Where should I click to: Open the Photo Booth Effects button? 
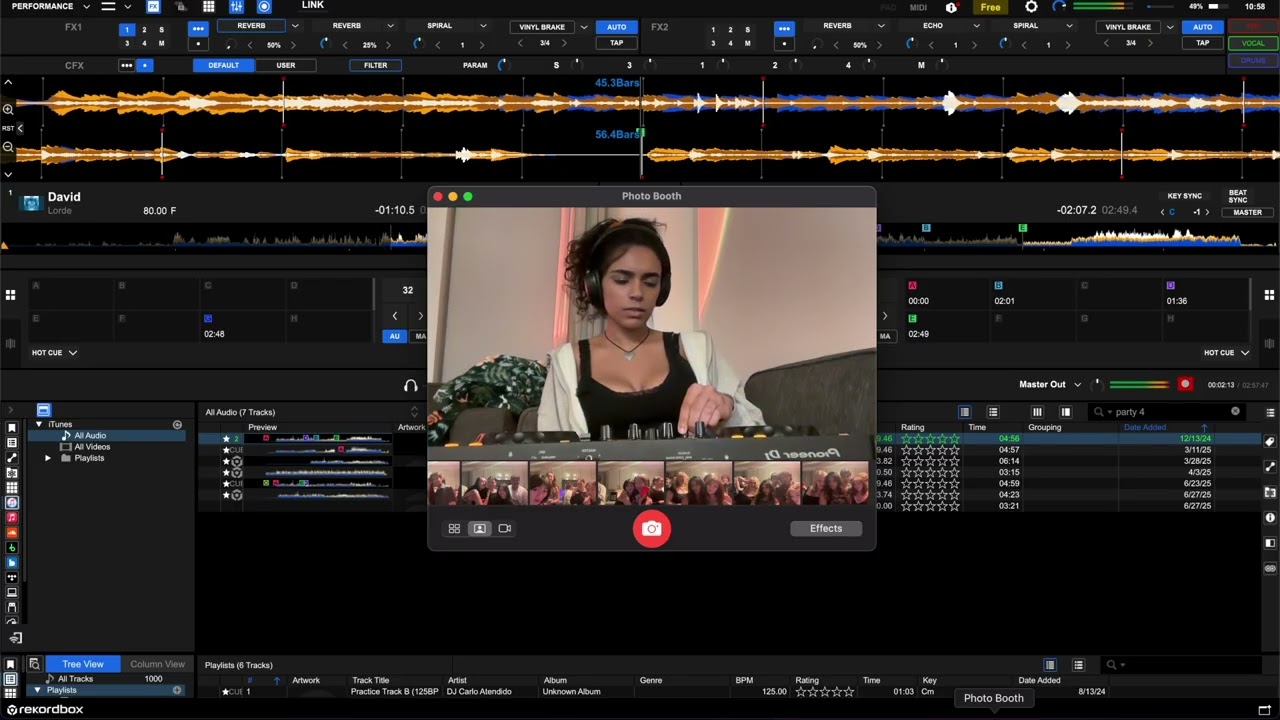click(x=826, y=528)
